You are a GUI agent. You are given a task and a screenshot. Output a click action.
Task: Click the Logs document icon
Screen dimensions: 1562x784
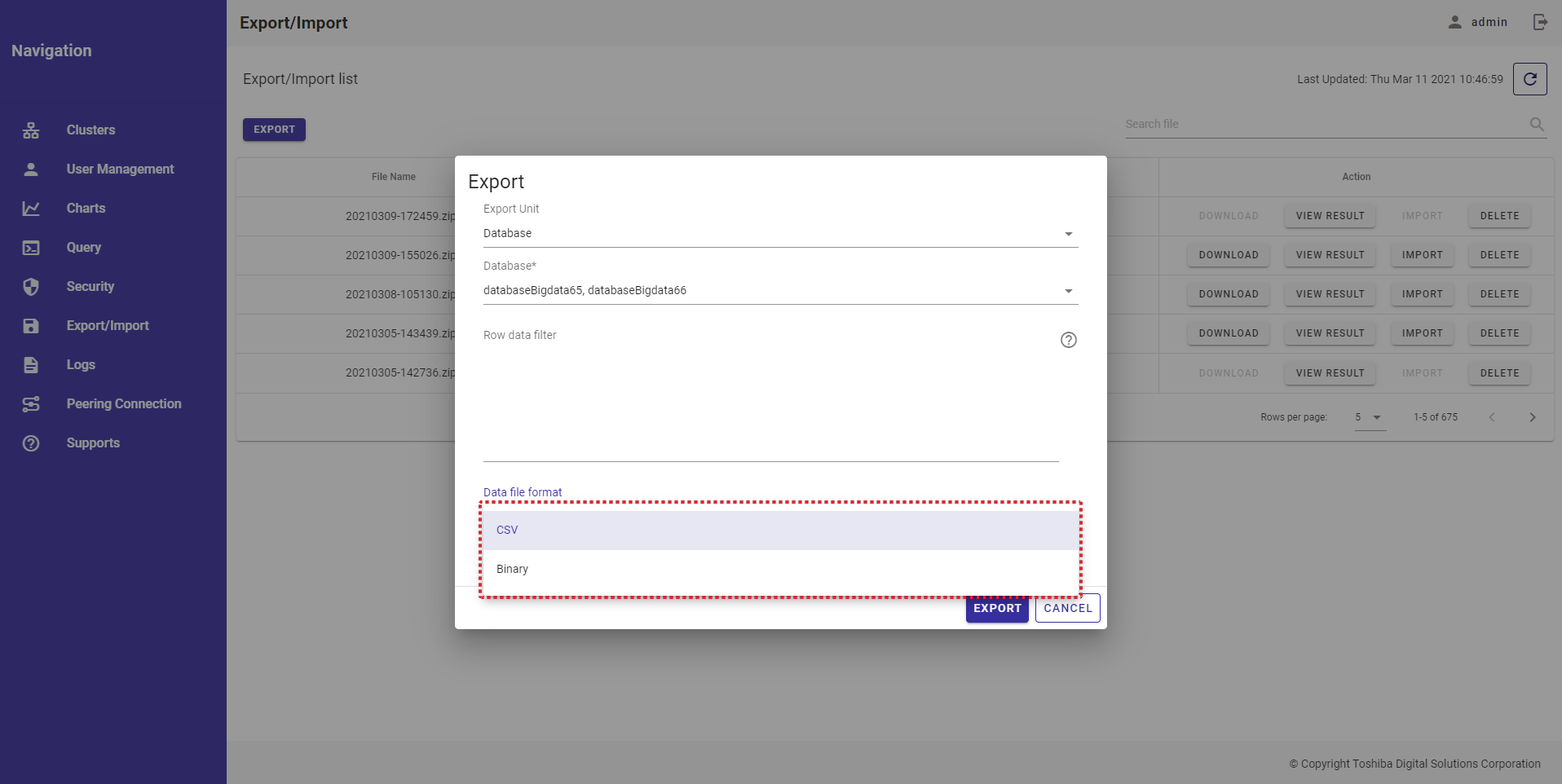[x=31, y=365]
